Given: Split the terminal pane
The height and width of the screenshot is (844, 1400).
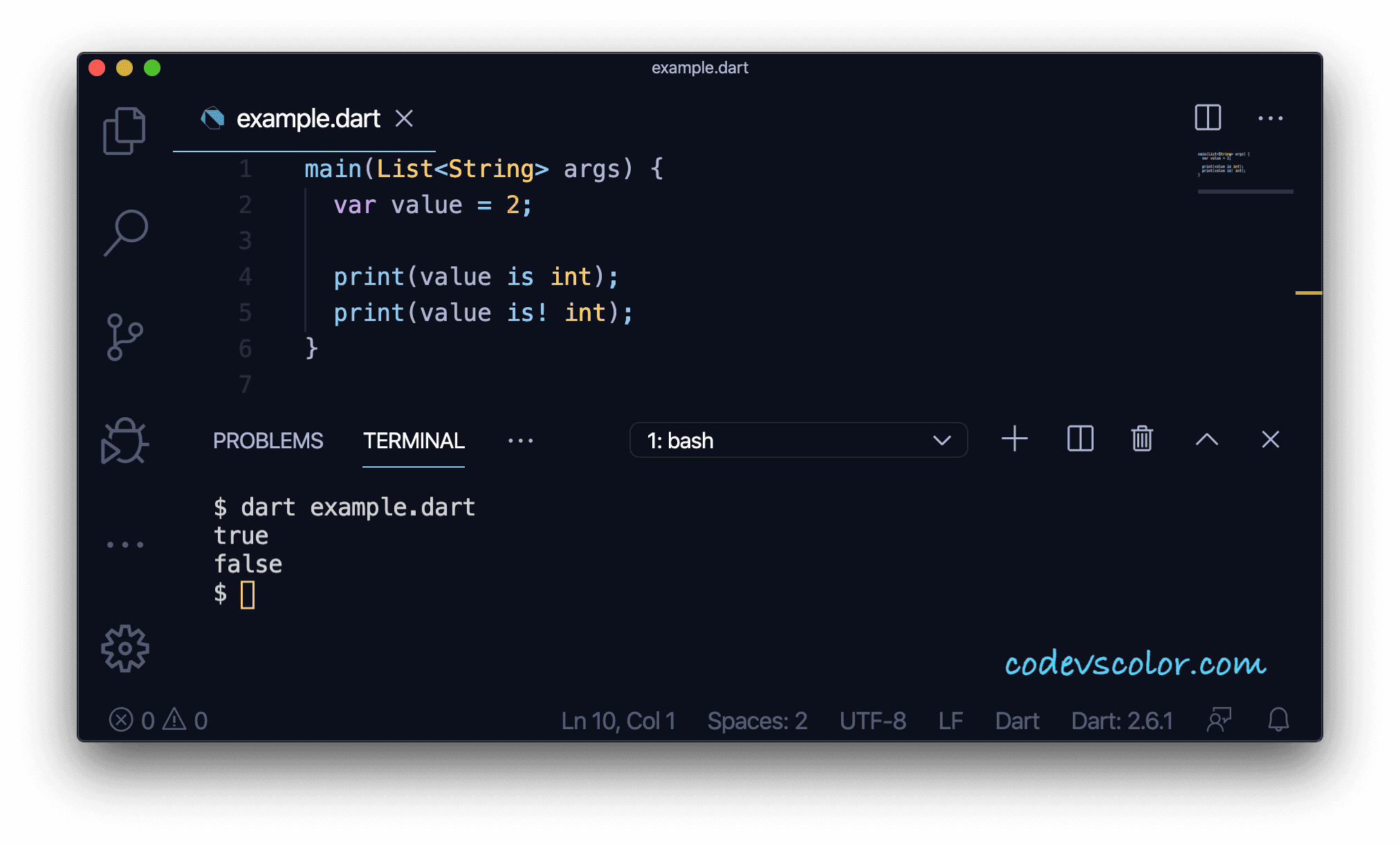Looking at the screenshot, I should coord(1080,439).
